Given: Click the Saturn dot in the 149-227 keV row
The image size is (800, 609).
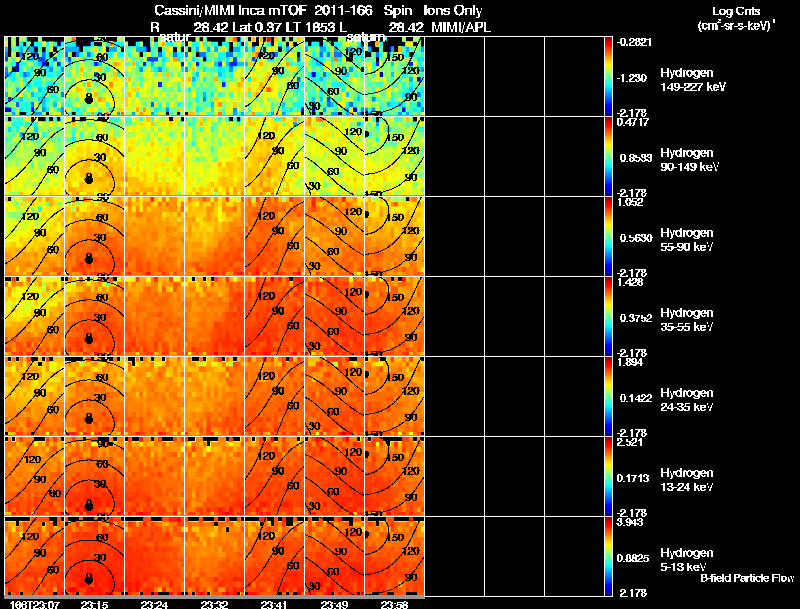Looking at the screenshot, I should [89, 98].
